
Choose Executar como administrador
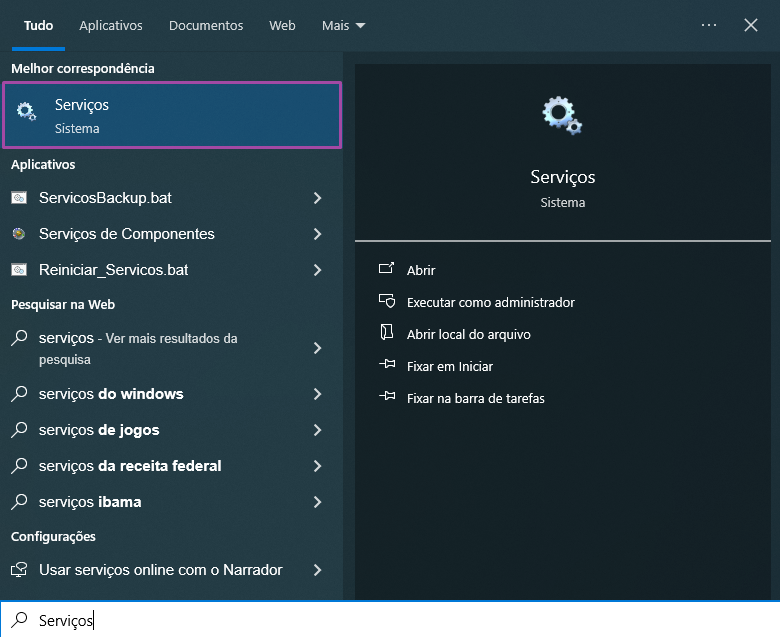click(490, 302)
